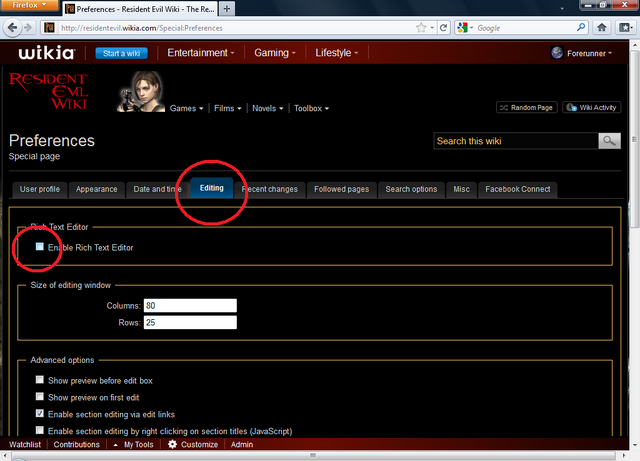Click the Customize gear icon
640x461 pixels.
point(173,444)
